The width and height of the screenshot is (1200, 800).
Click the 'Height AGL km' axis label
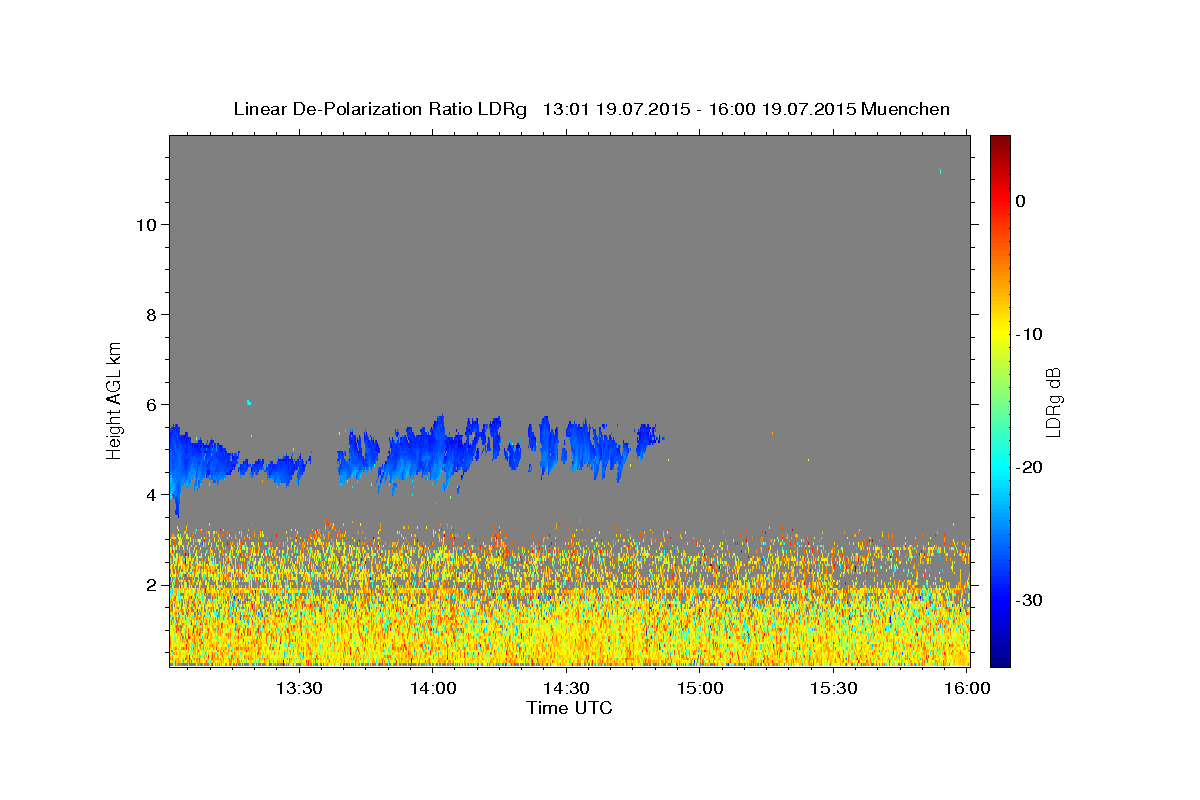pyautogui.click(x=115, y=400)
